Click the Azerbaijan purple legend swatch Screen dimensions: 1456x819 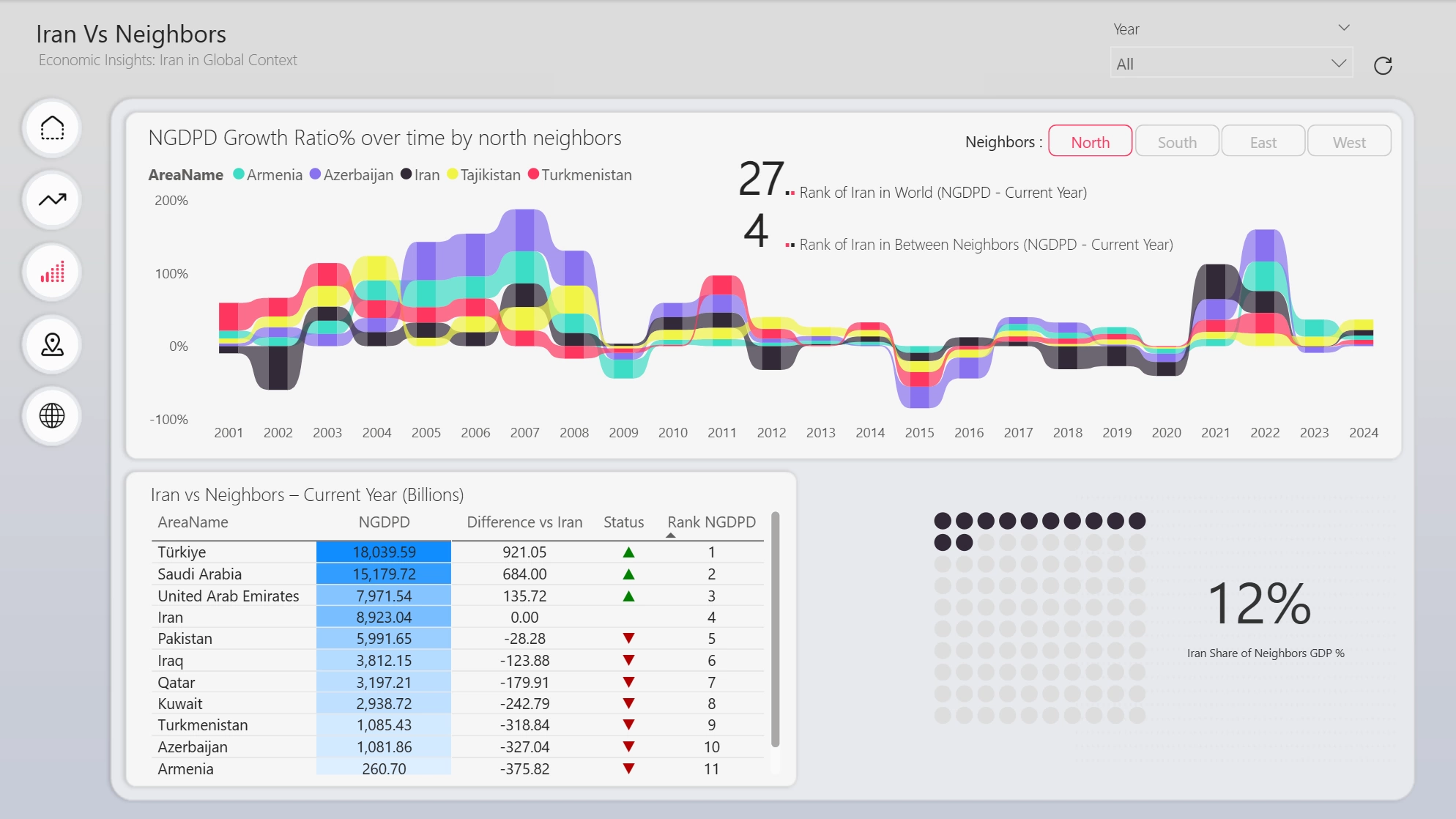click(x=315, y=174)
